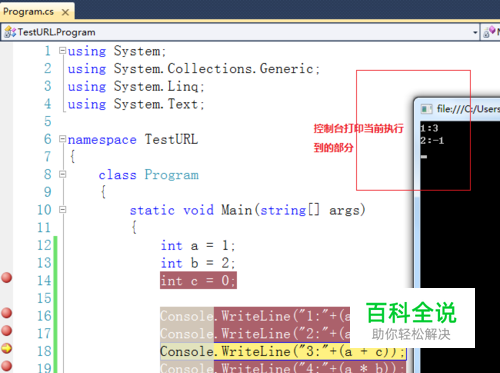
Task: Open the TestURL.Program class dropdown
Action: click(475, 32)
